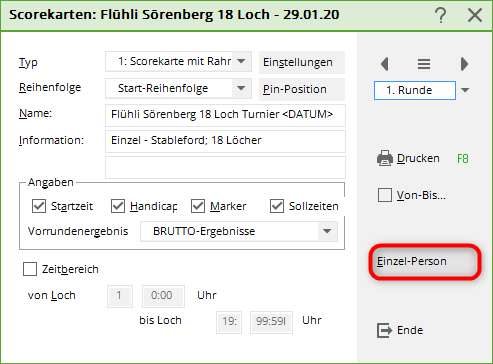Enable the Zeitbereich checkbox
Screen dimensions: 493x364
click(x=30, y=269)
